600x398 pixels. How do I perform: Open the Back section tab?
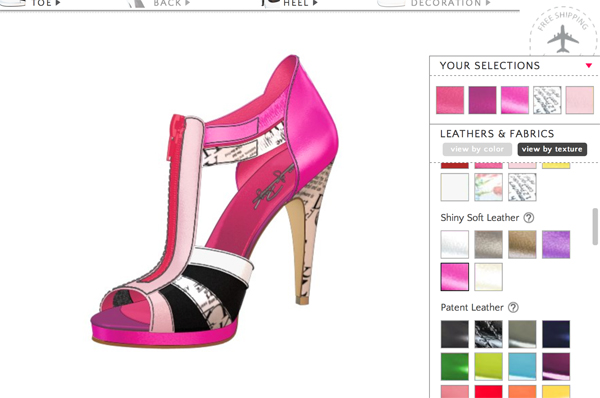(171, 3)
